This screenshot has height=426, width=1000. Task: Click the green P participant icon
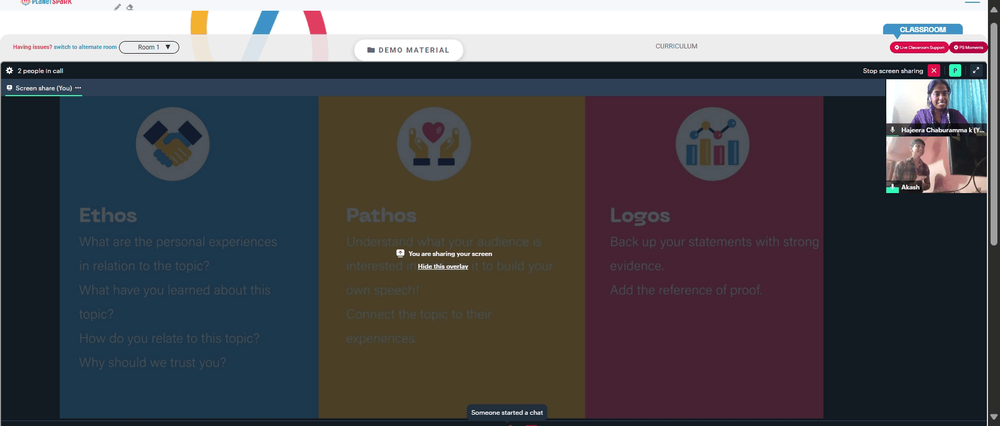click(955, 71)
